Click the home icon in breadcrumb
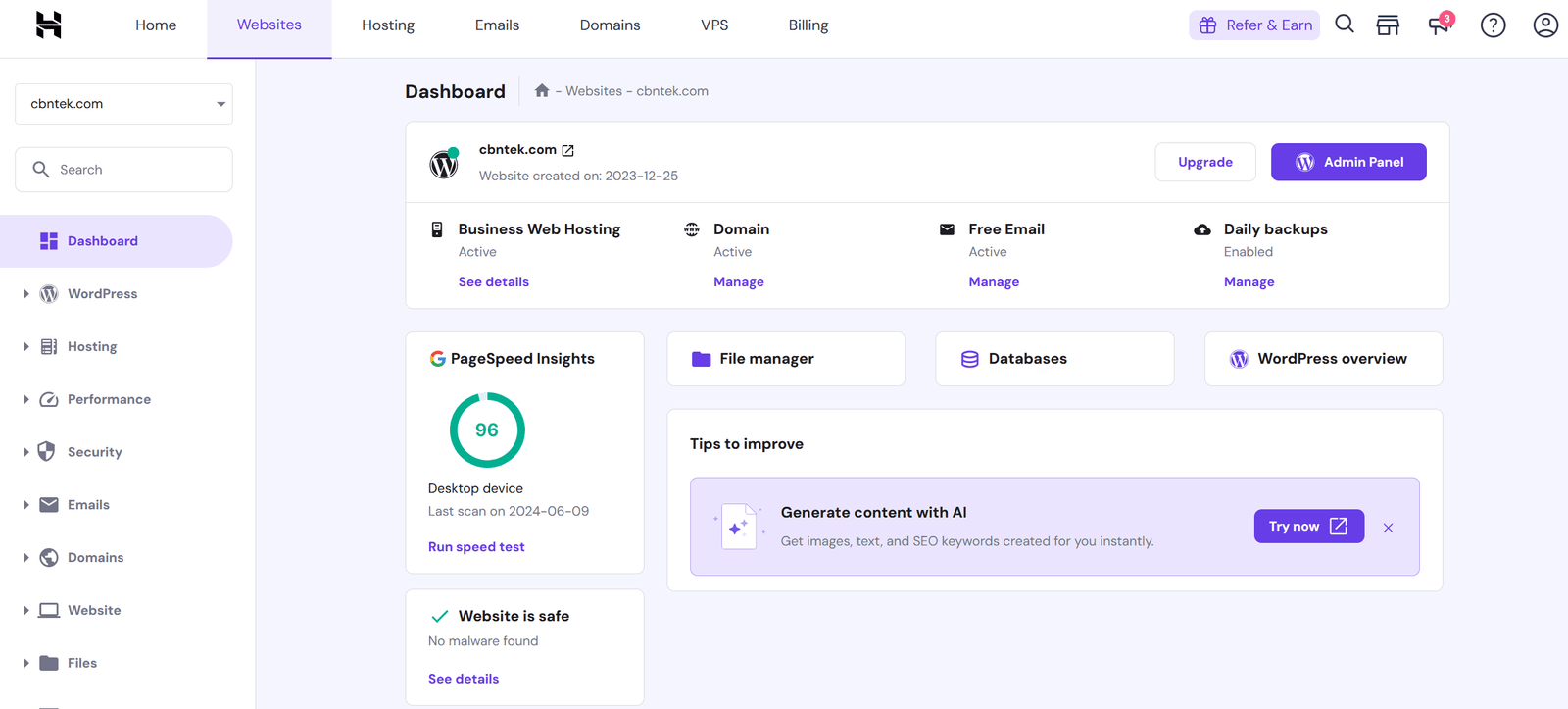This screenshot has height=709, width=1568. coord(542,90)
